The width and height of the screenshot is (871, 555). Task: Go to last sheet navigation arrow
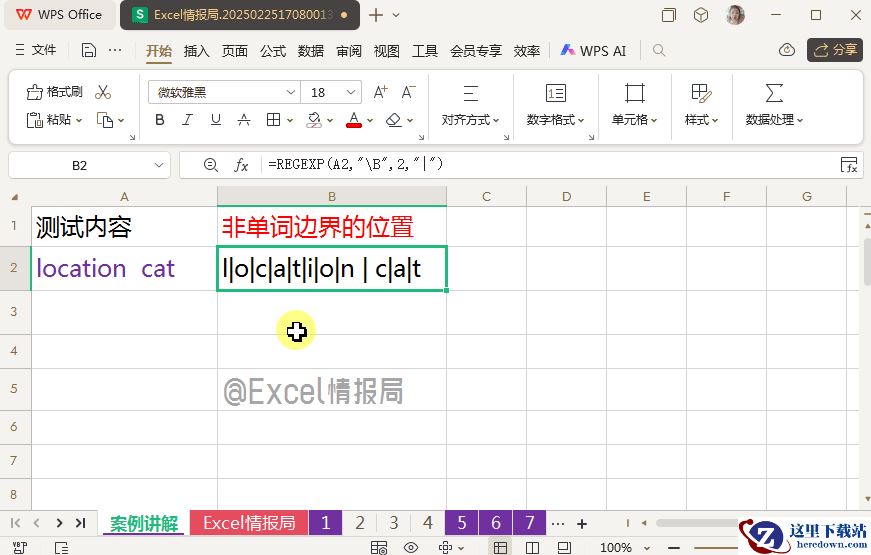(x=81, y=523)
